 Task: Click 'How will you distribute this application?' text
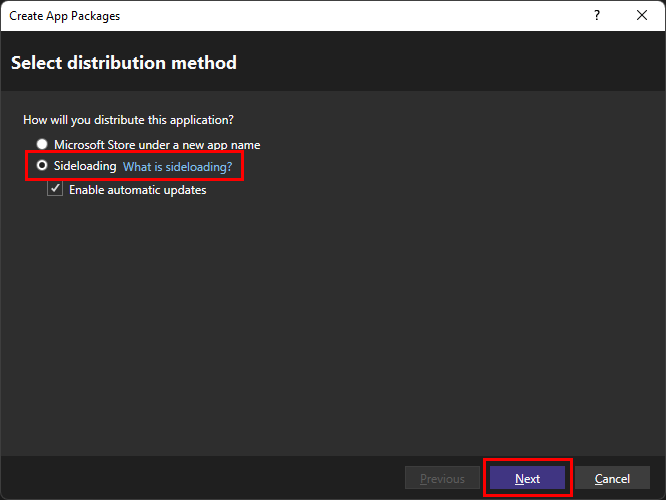tap(128, 120)
